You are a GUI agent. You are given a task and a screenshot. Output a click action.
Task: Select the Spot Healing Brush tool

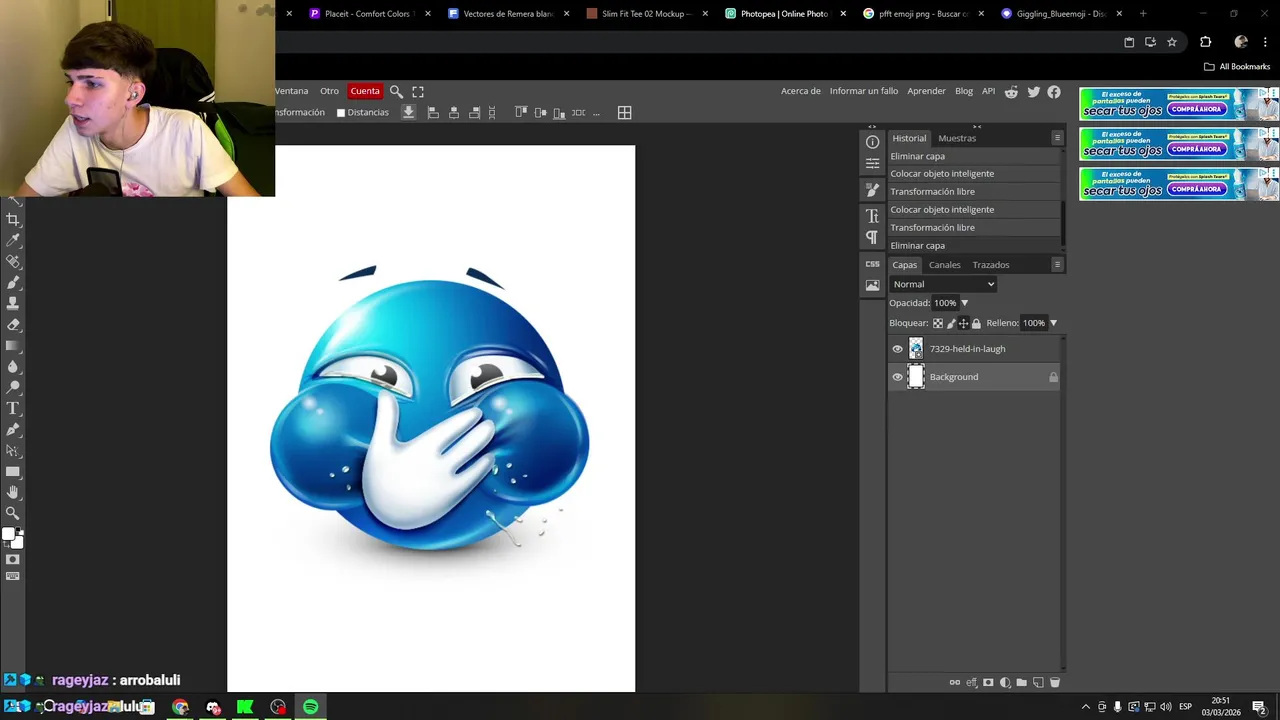click(13, 261)
